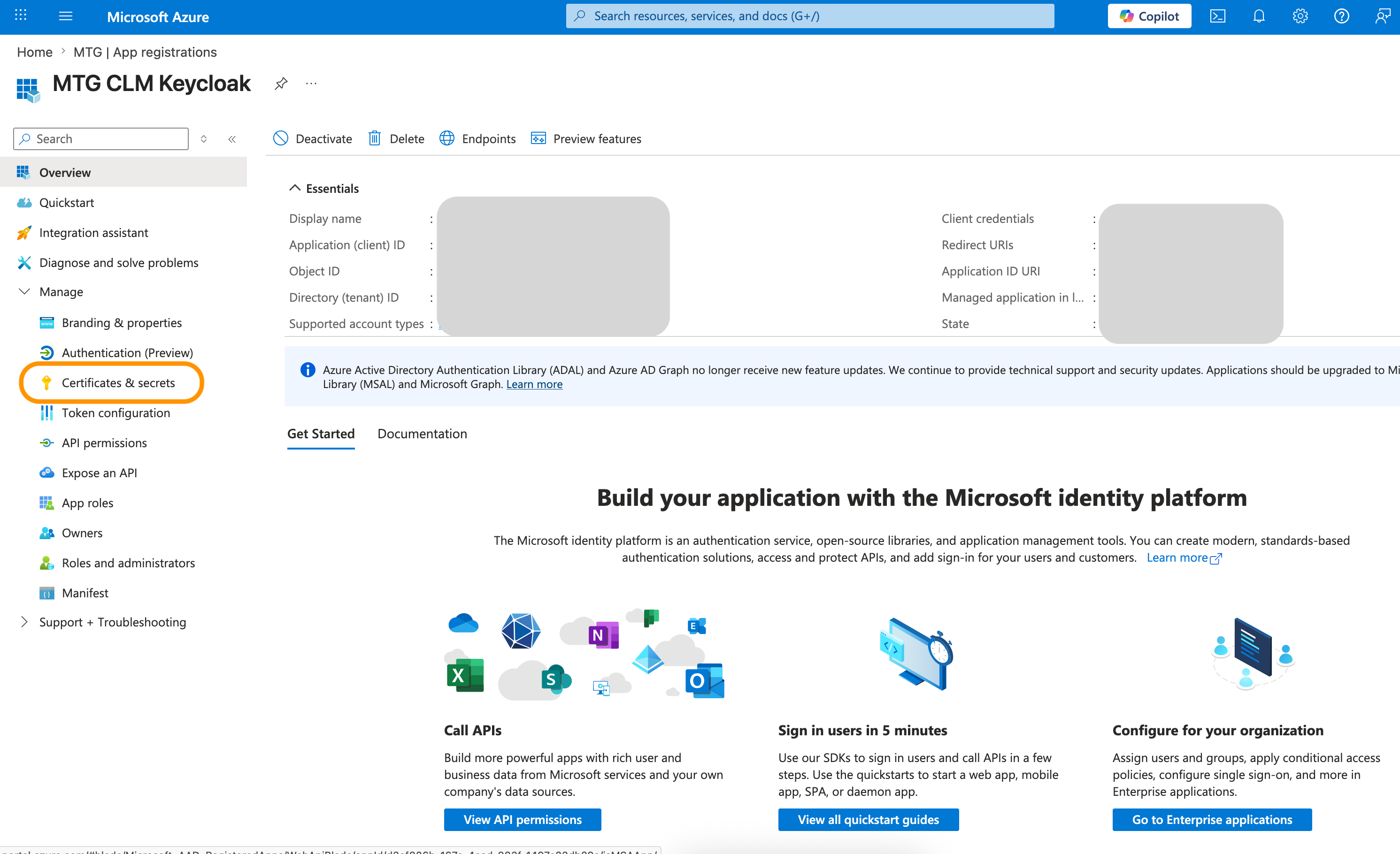Click the Manifest icon
Image resolution: width=1400 pixels, height=854 pixels.
[x=46, y=594]
